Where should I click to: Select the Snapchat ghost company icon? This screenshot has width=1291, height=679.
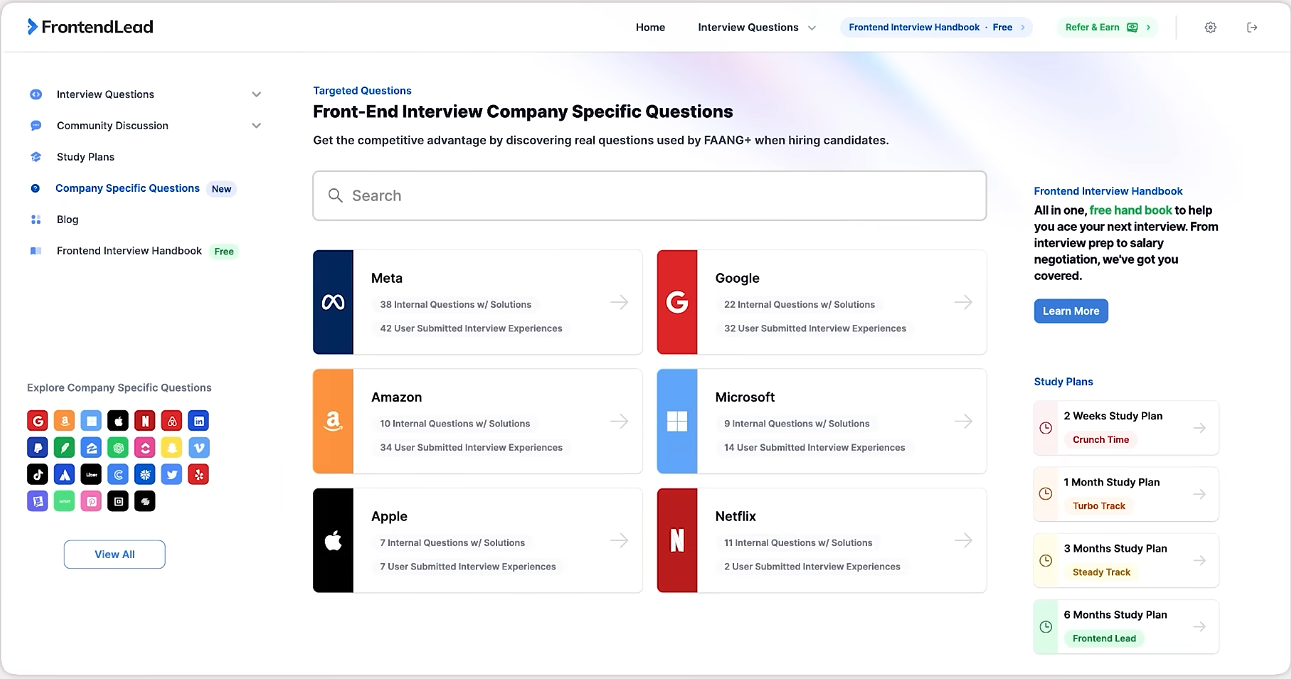point(172,448)
